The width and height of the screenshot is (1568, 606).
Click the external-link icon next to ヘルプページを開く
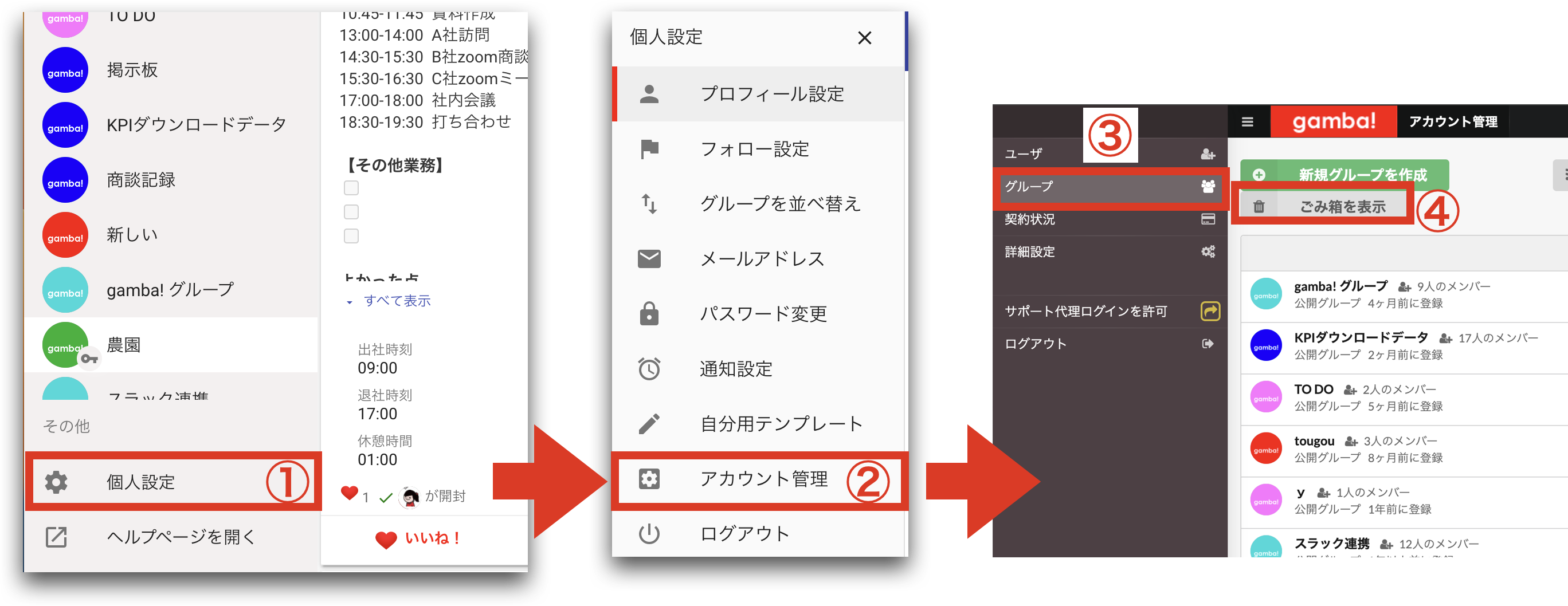[56, 537]
